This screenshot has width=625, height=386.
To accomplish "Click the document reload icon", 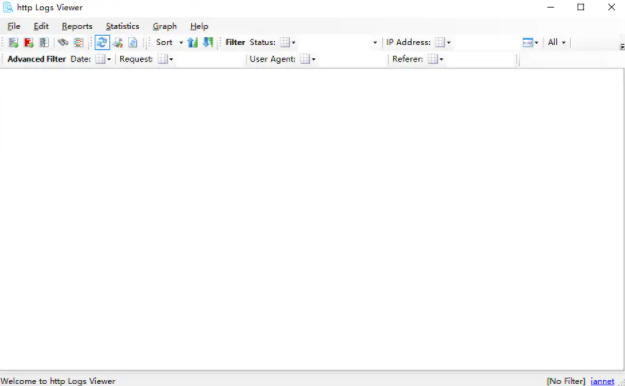I will point(133,42).
